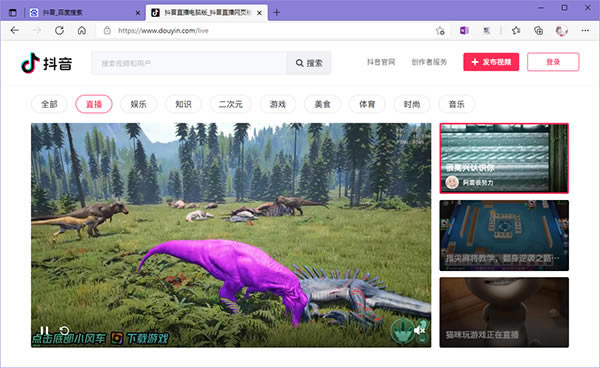Refresh the live stream player

(x=64, y=330)
